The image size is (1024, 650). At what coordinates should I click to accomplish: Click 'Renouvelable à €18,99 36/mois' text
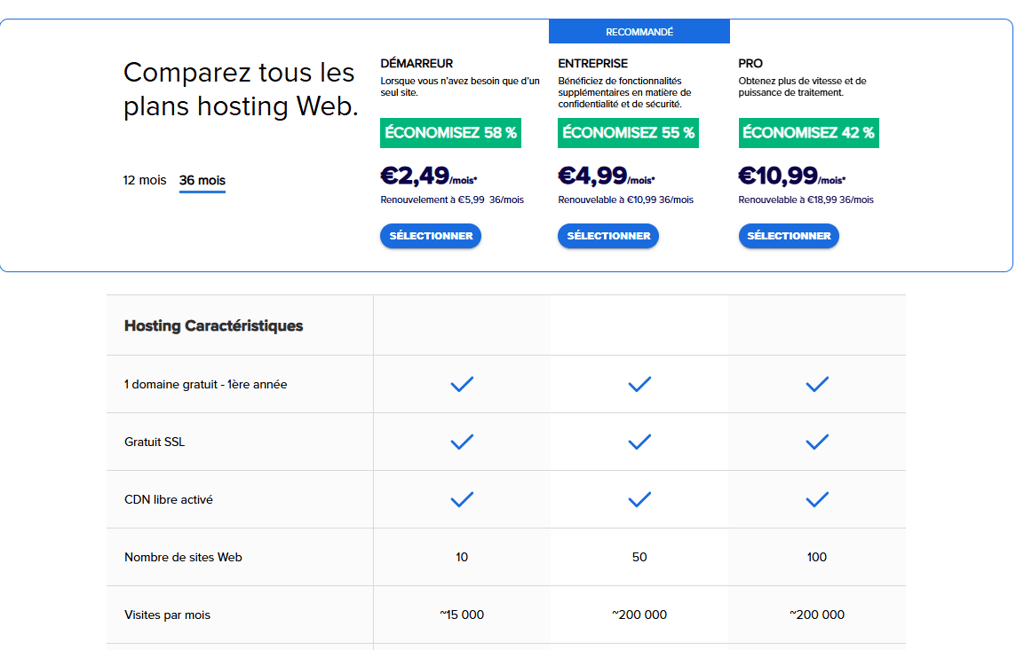point(806,200)
